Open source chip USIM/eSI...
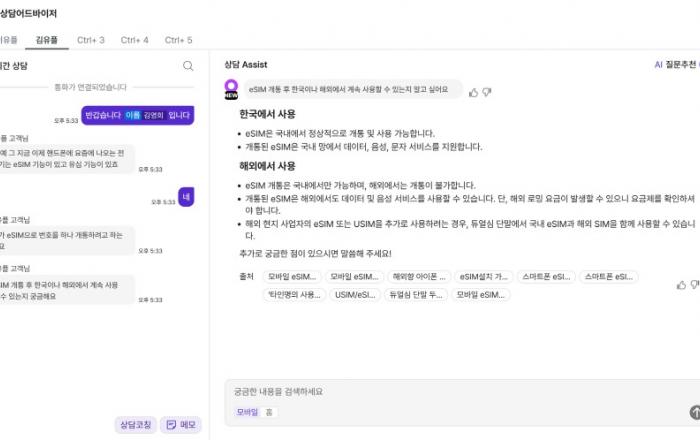Screen dimensions: 700x440 point(355,295)
